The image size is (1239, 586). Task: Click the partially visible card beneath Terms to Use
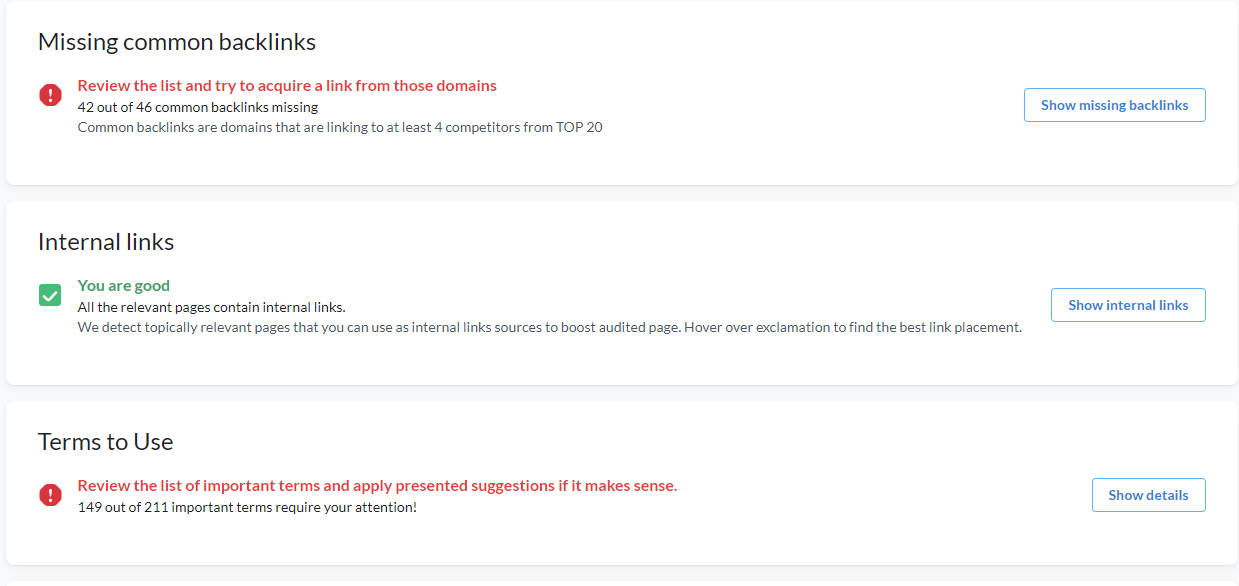622,583
